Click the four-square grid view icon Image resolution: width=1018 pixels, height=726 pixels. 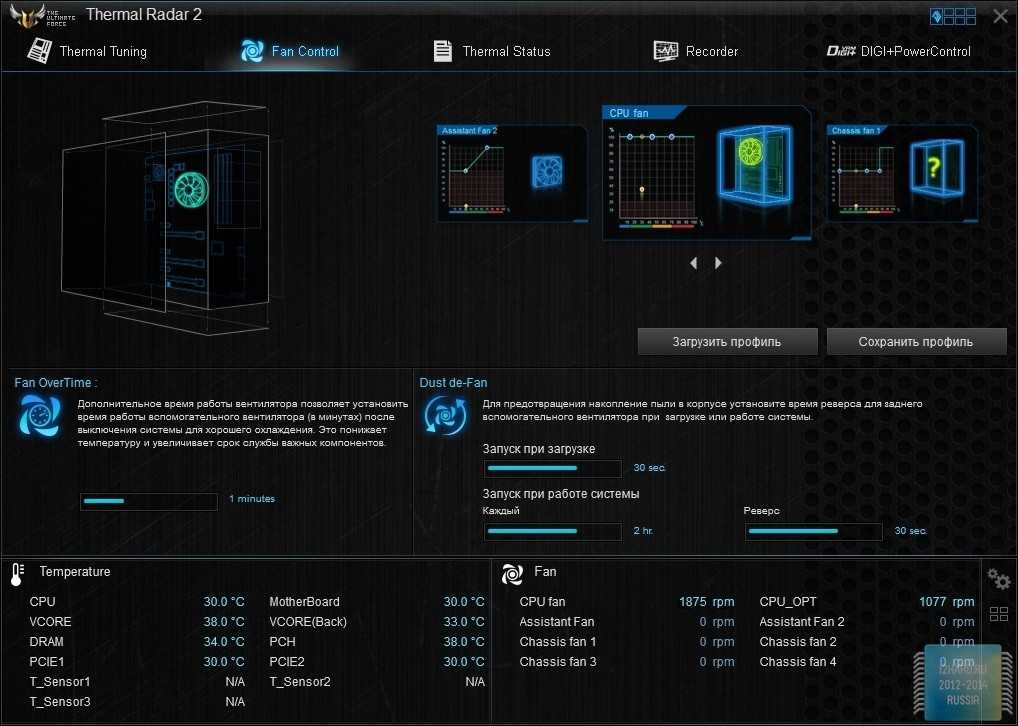click(998, 614)
